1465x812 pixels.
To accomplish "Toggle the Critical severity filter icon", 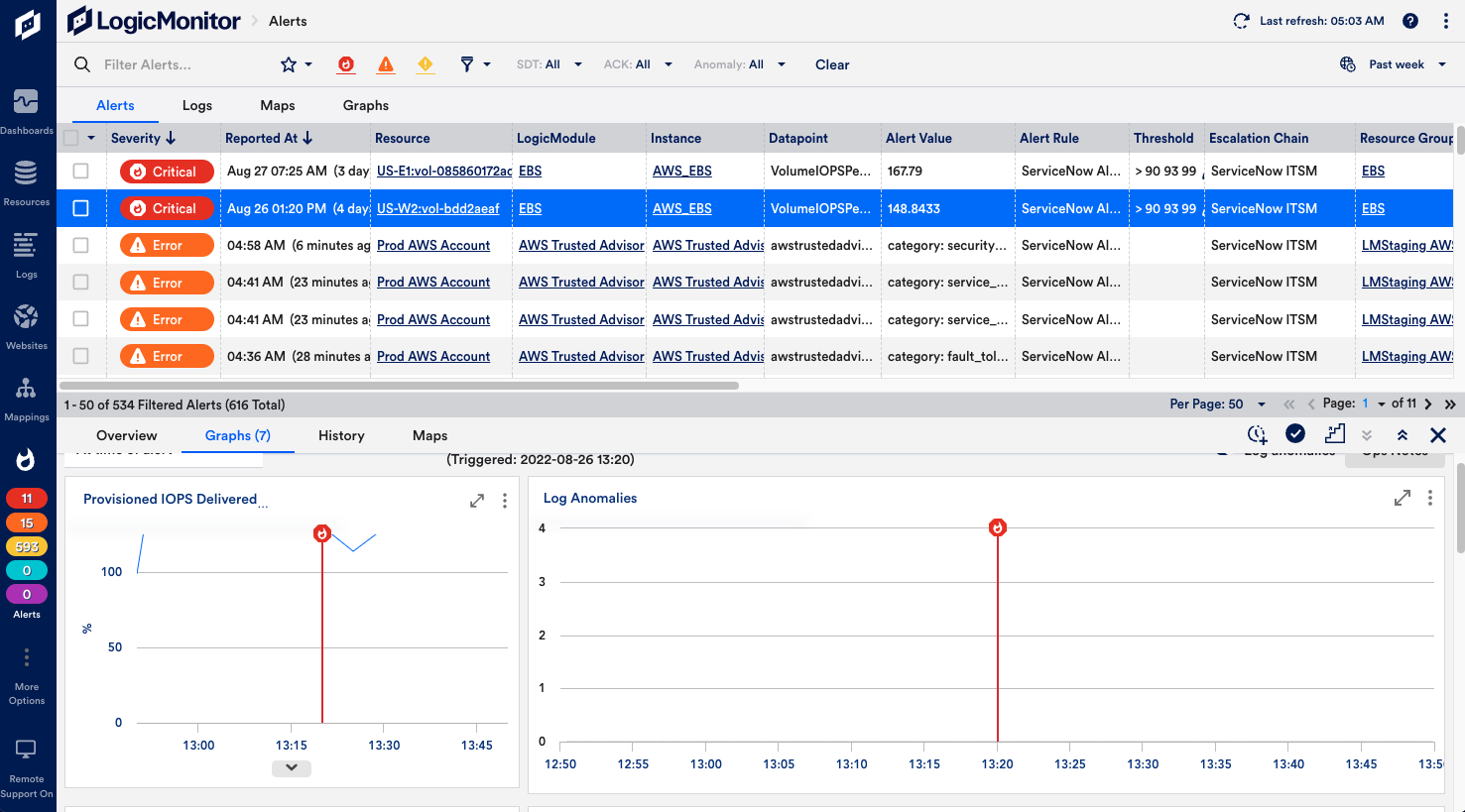I will coord(346,63).
